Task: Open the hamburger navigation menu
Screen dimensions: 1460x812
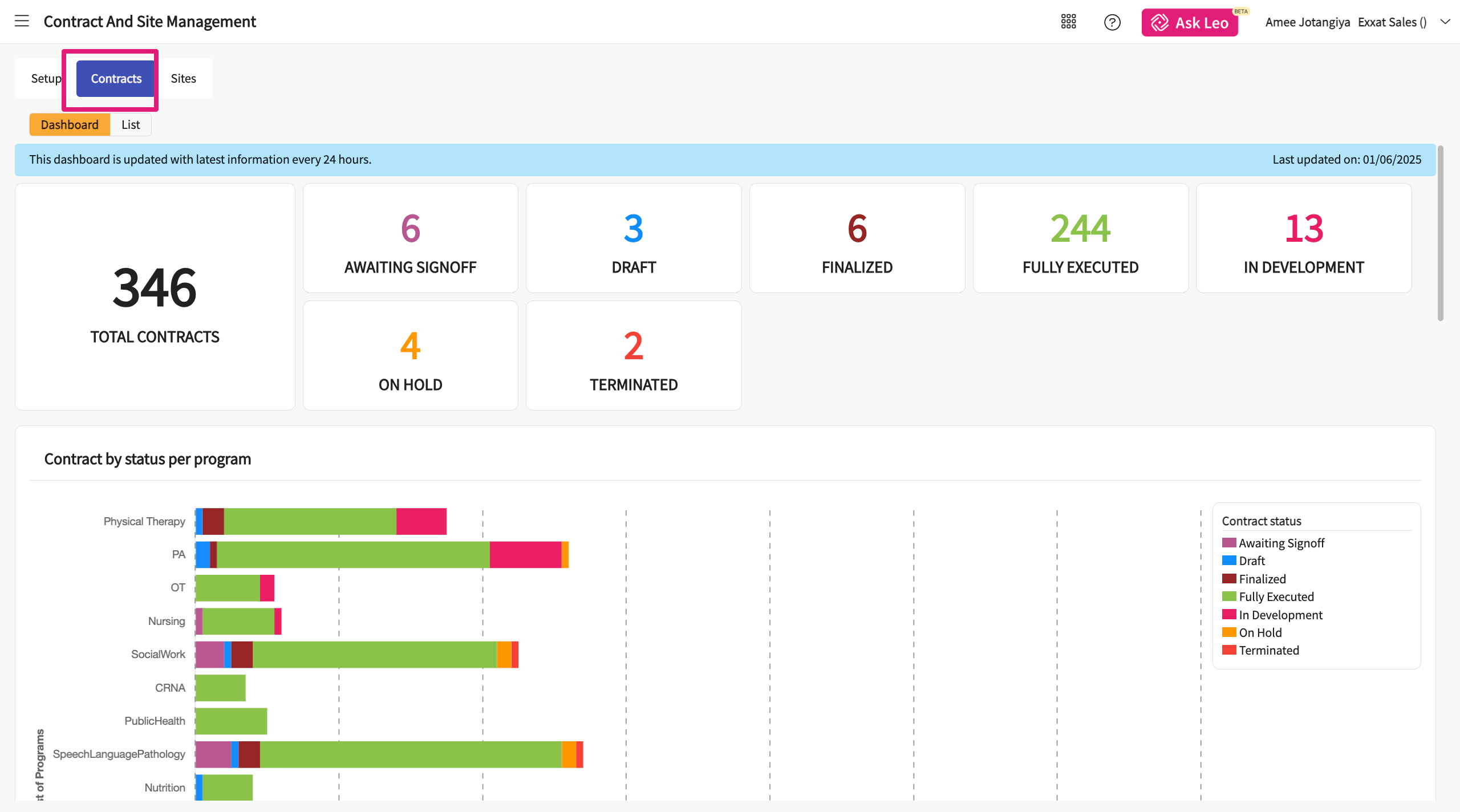Action: point(22,21)
